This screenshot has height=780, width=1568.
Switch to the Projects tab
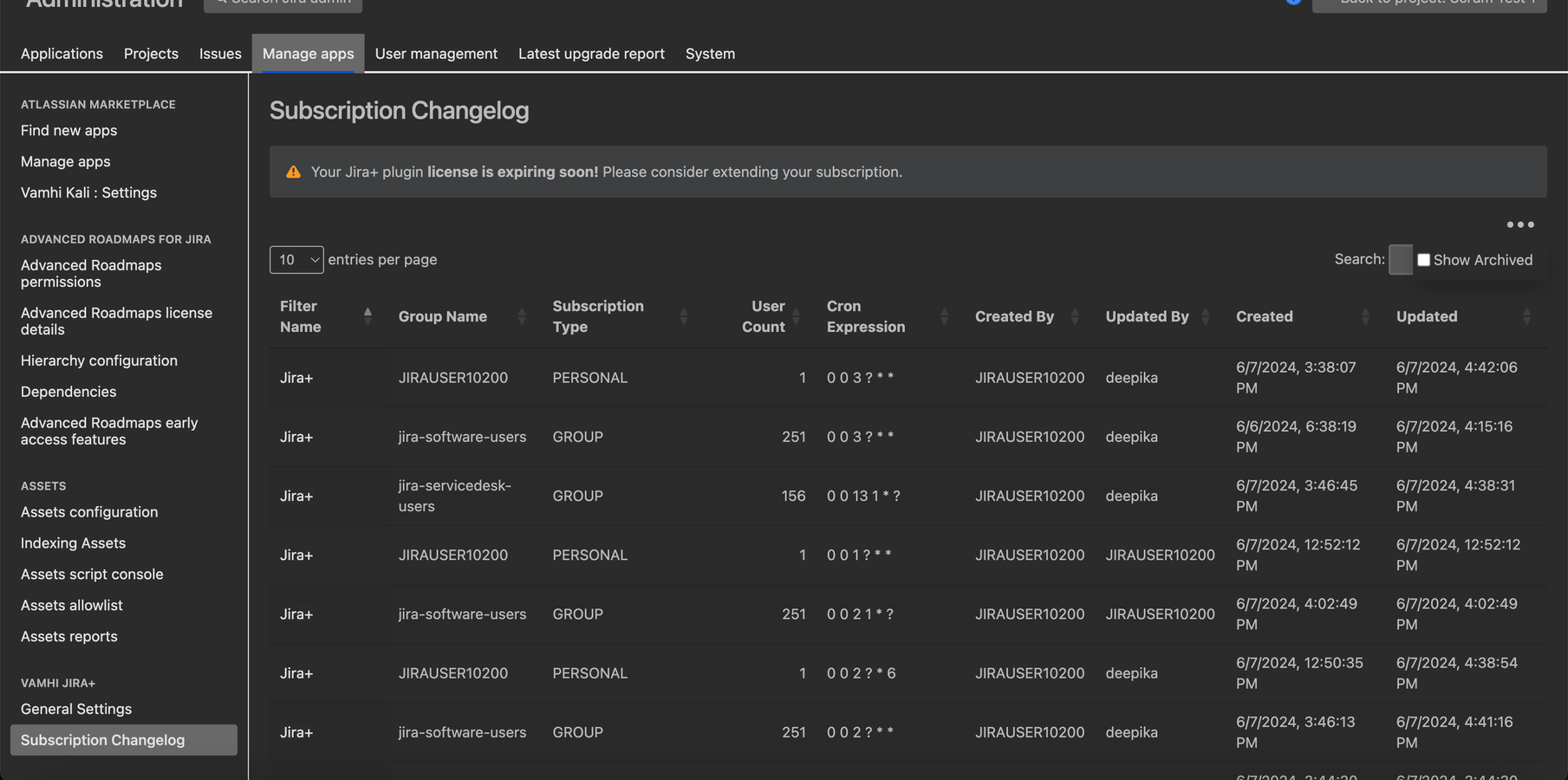151,54
